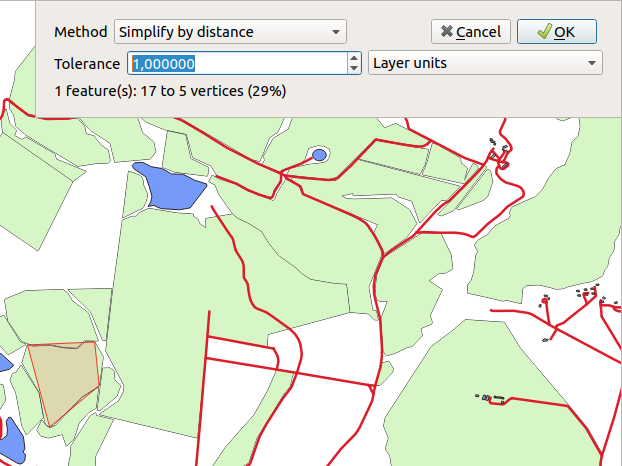Viewport: 622px width, 466px height.
Task: Click the building markers at top right road
Action: pos(497,148)
